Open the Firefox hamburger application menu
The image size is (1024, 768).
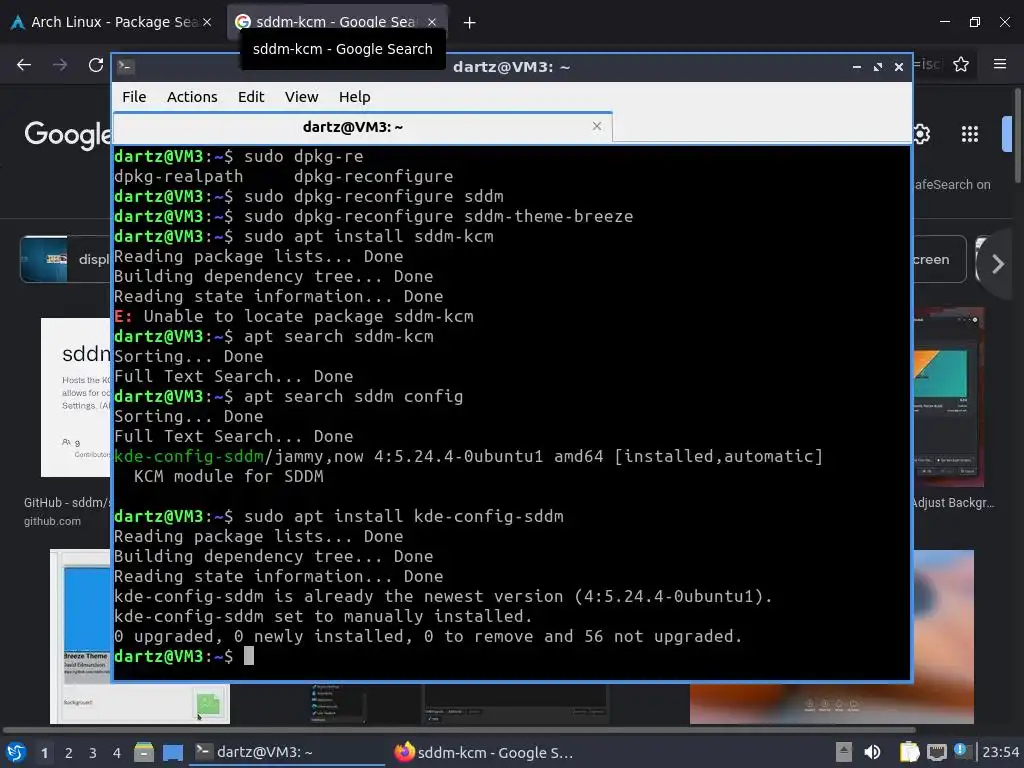click(1000, 64)
